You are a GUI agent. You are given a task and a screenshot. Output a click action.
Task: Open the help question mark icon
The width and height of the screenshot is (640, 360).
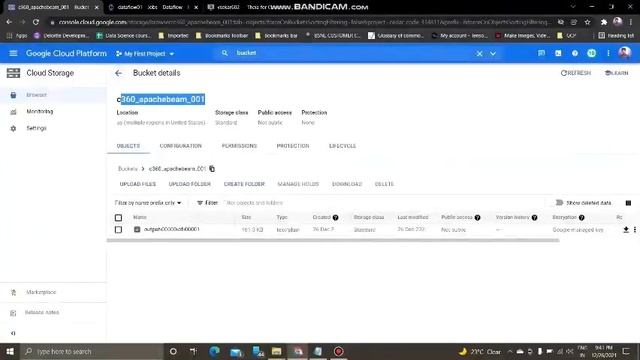(575, 53)
